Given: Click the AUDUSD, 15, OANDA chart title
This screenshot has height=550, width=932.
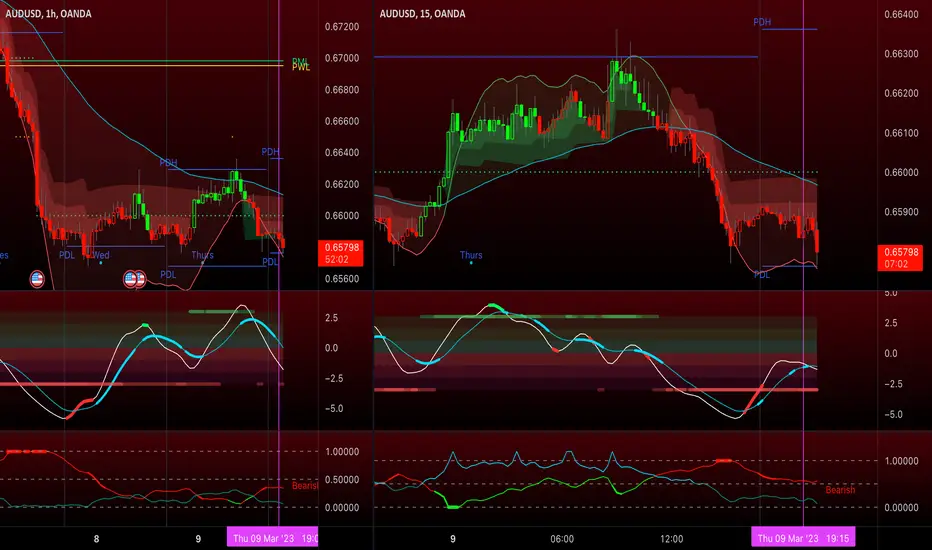Looking at the screenshot, I should (422, 14).
